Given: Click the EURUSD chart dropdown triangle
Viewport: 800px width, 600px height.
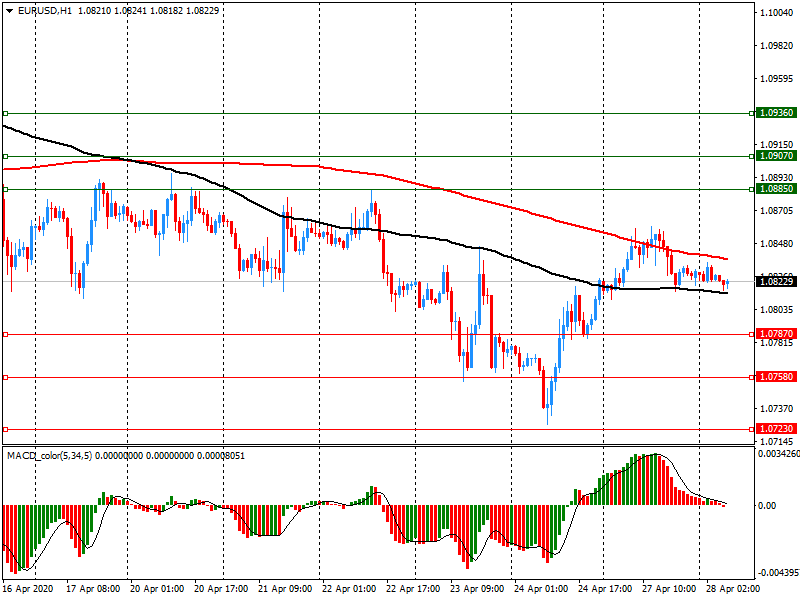Looking at the screenshot, I should pos(9,11).
